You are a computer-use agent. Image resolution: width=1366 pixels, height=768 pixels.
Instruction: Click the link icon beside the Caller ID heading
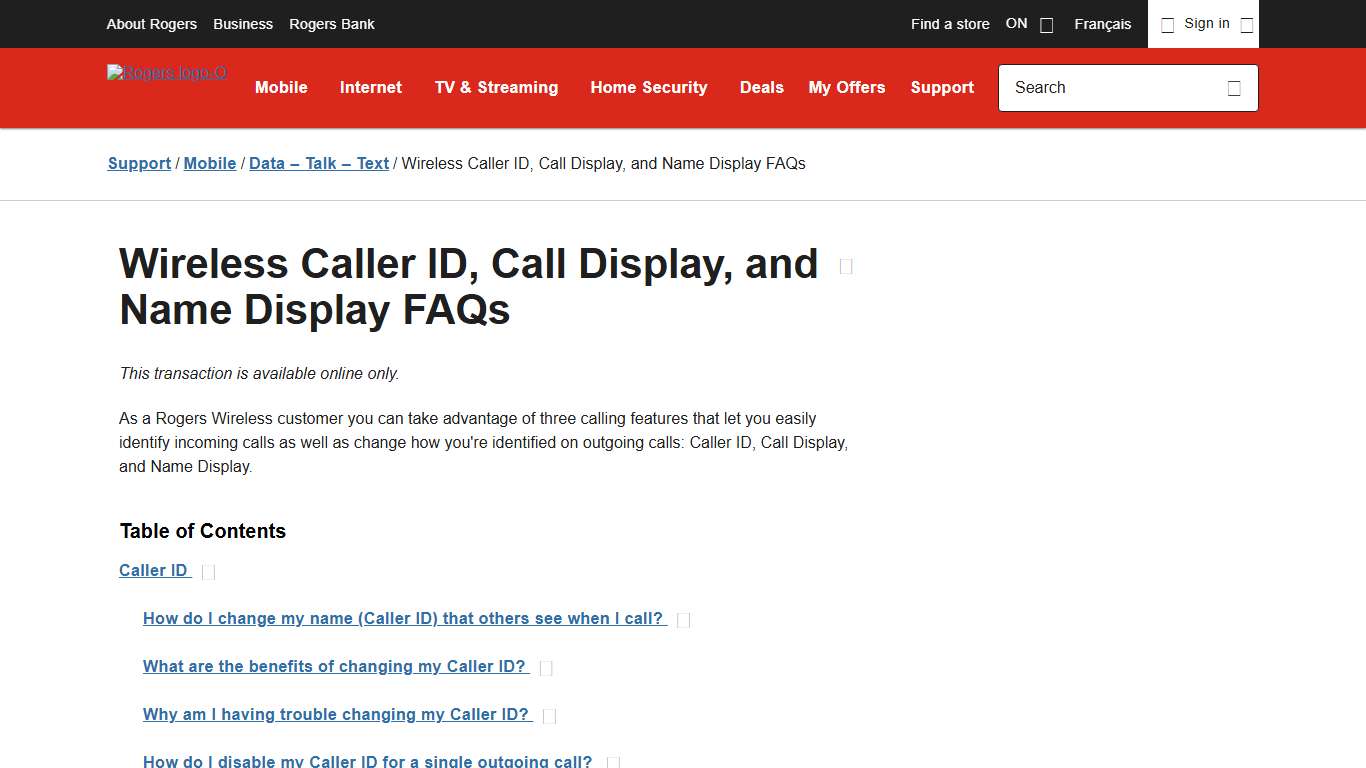208,571
